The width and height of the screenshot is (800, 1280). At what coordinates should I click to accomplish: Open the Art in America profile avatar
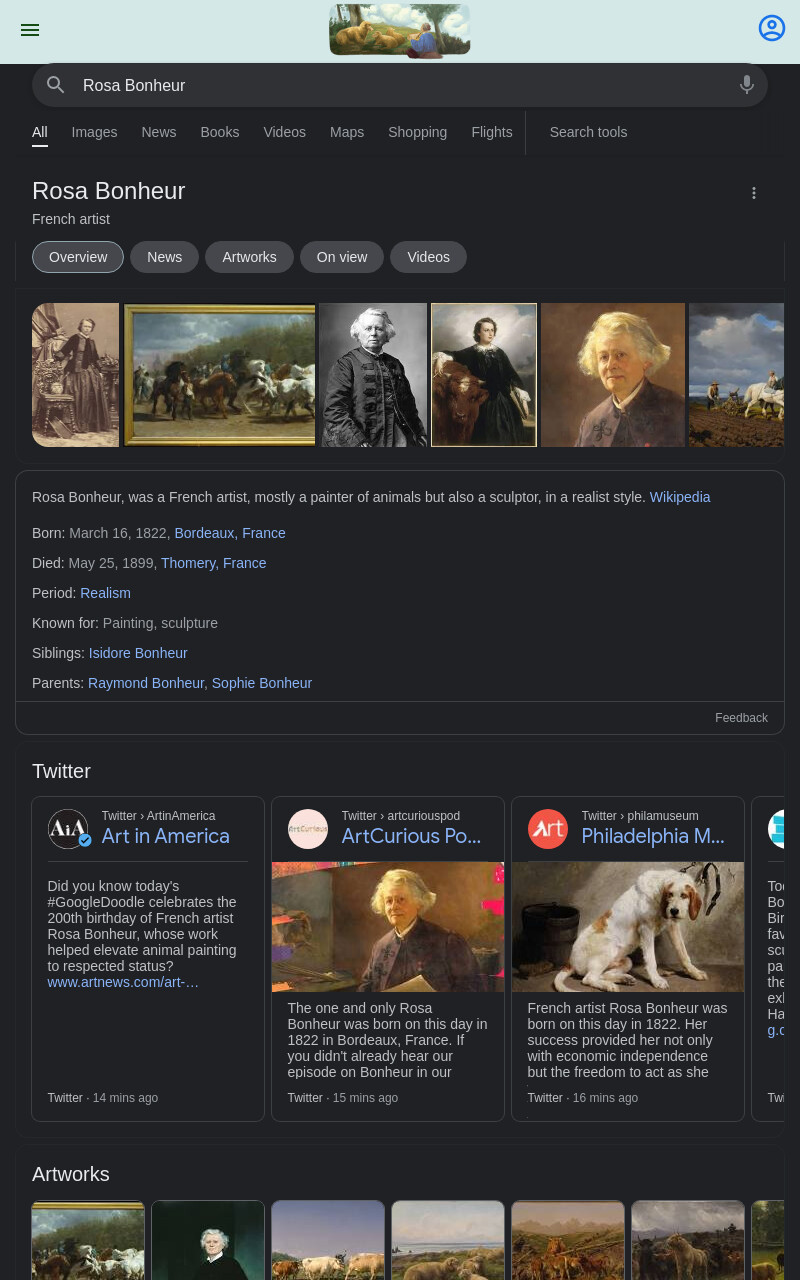pyautogui.click(x=69, y=829)
